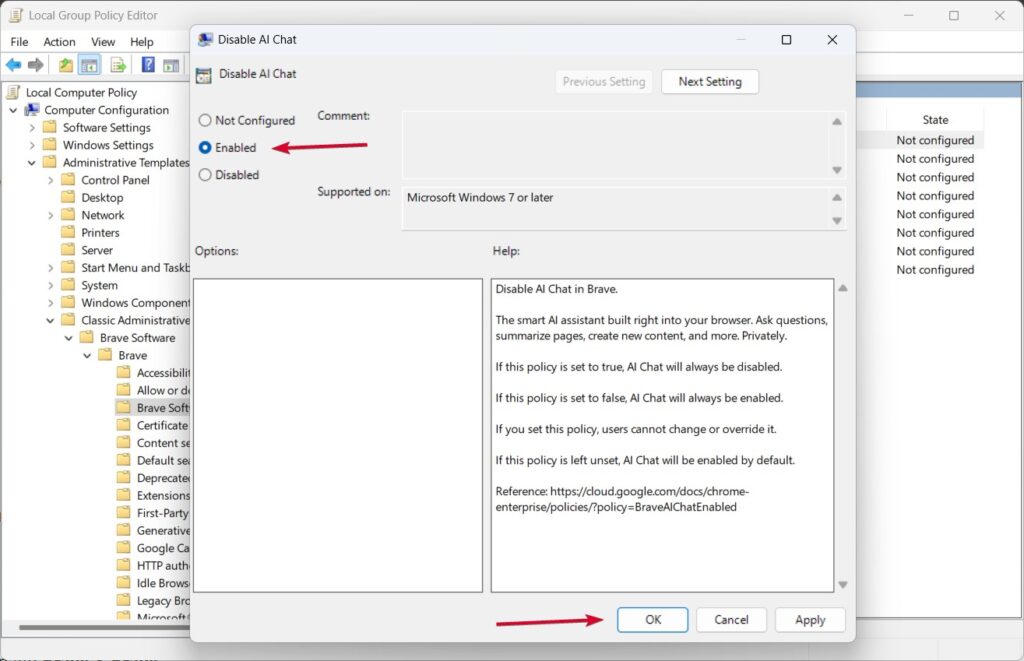Select the Disabled radio button
Screen dimensions: 1024x661
point(205,175)
